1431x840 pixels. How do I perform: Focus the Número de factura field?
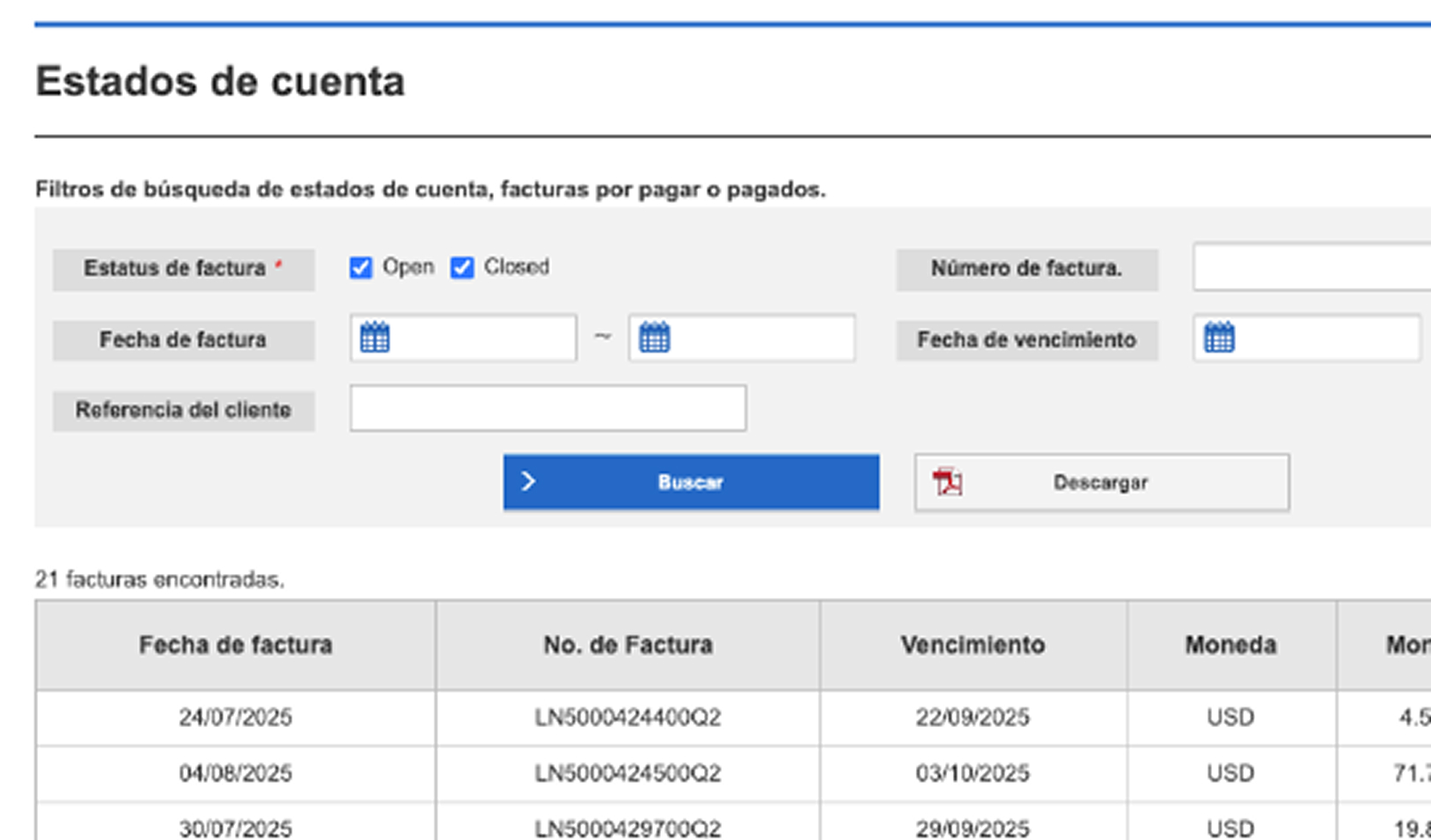point(1311,268)
